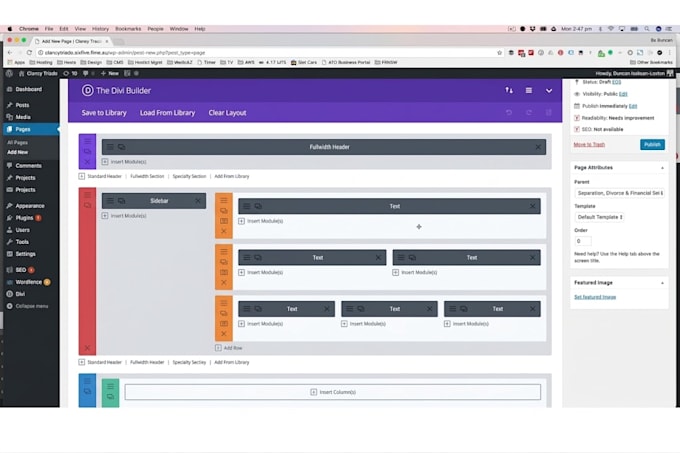Click Insert Column(s) in the green row
The width and height of the screenshot is (680, 453).
click(333, 392)
